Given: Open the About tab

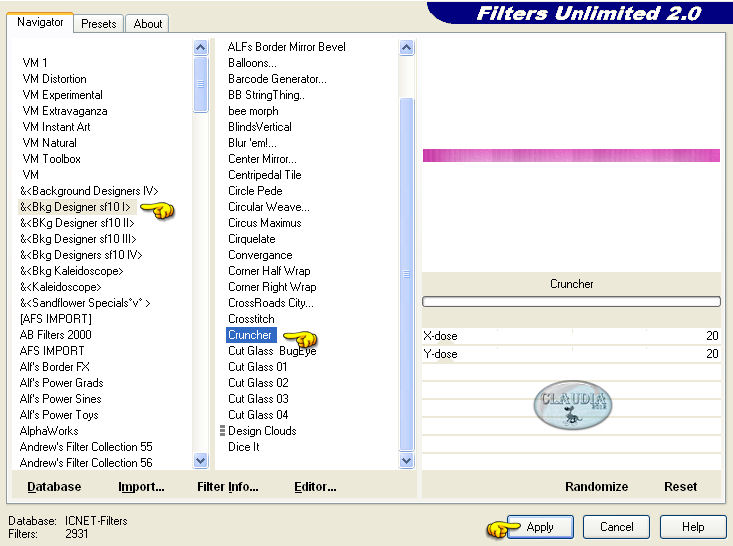Looking at the screenshot, I should [x=148, y=24].
